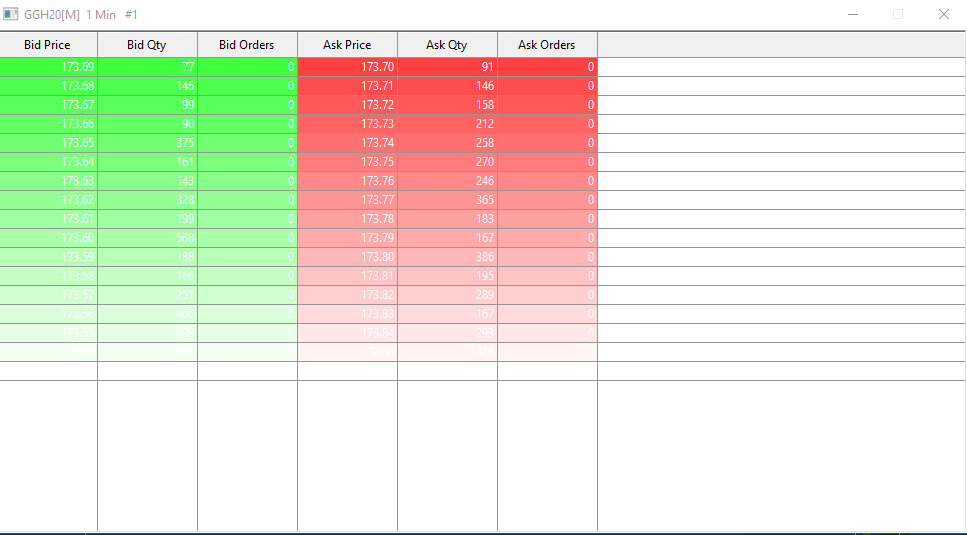Select bid price 173.65
Image resolution: width=967 pixels, height=535 pixels.
(x=48, y=143)
